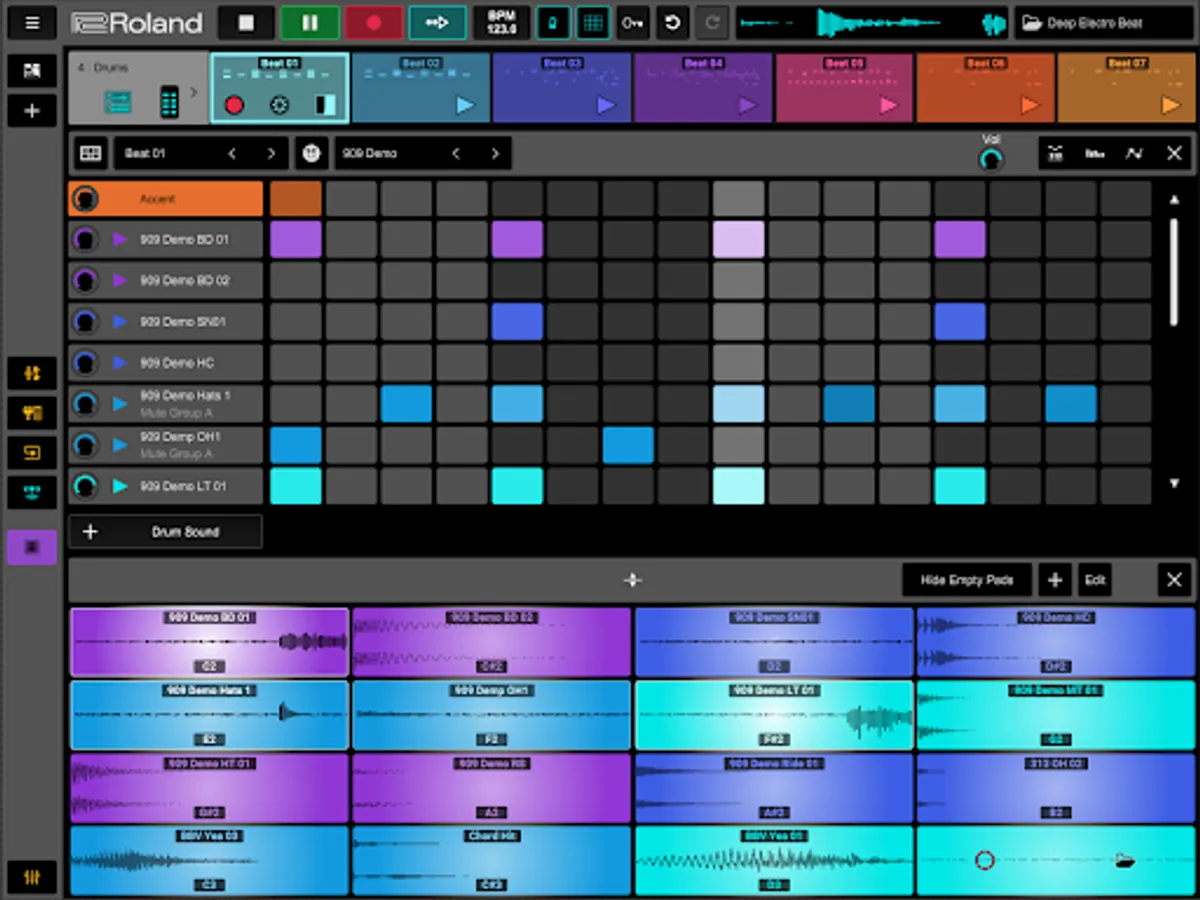Toggle first step of 909 Demo LT 01
Image resolution: width=1200 pixels, height=900 pixels.
[x=296, y=486]
